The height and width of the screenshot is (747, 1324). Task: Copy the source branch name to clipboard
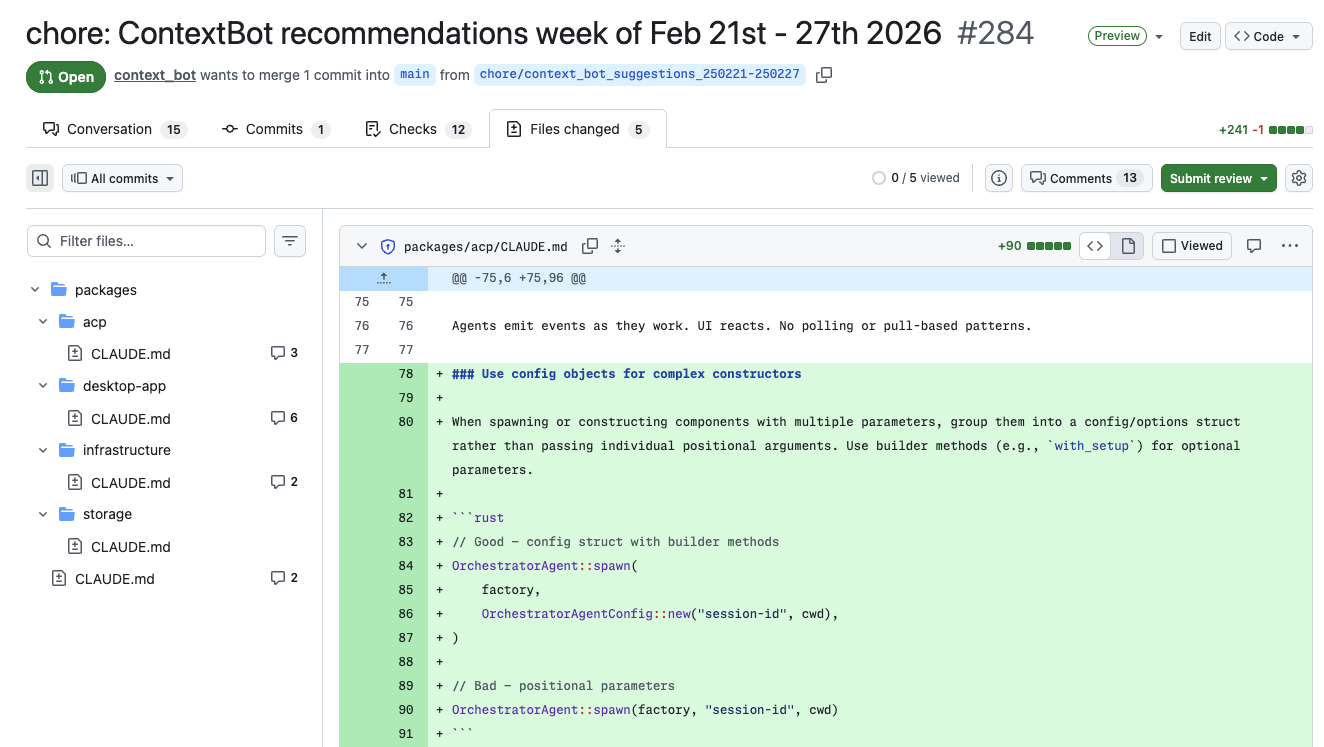[x=824, y=74]
